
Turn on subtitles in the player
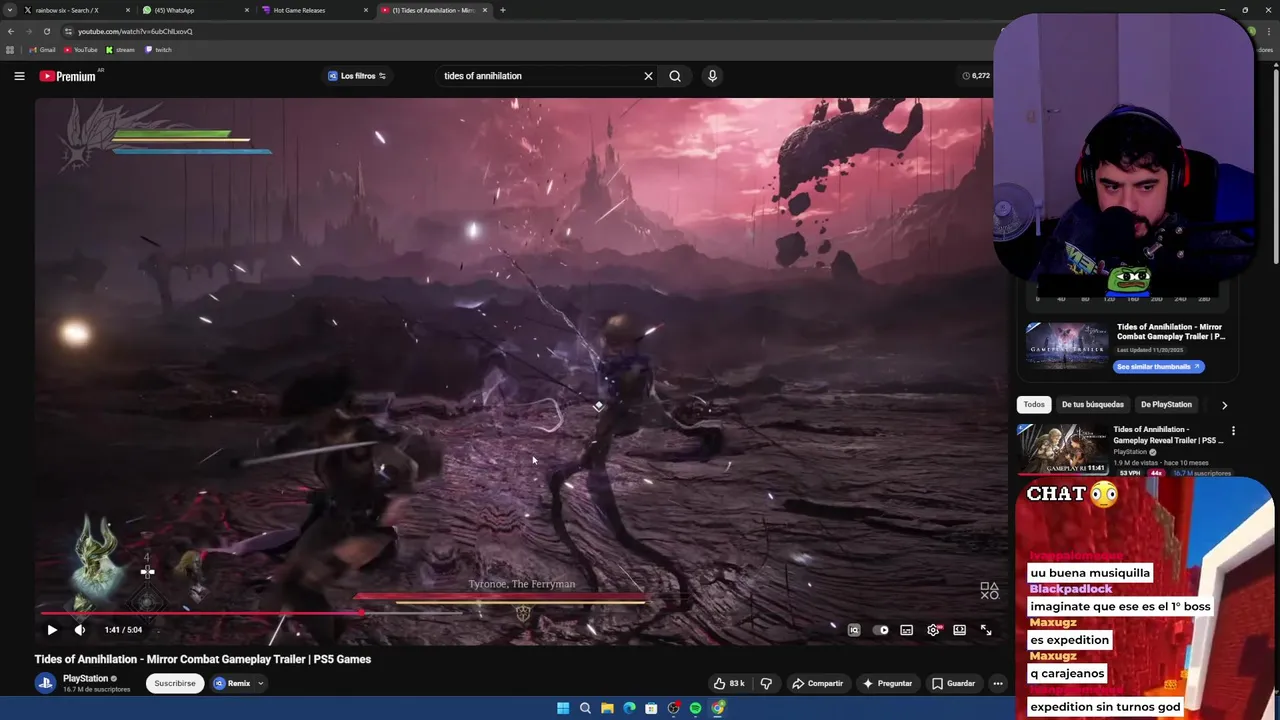click(906, 630)
